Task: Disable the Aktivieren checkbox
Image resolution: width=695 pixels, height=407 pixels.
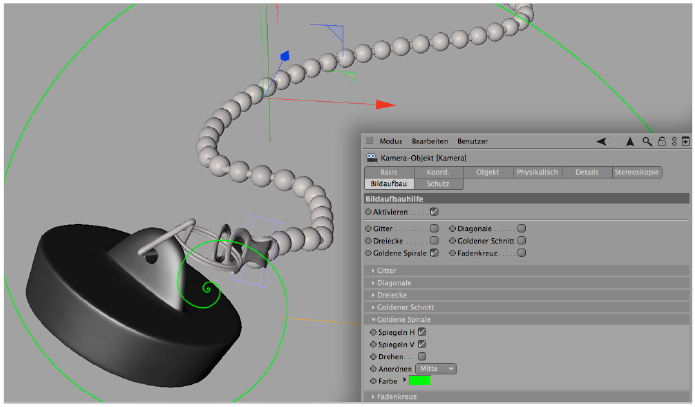Action: pos(434,212)
